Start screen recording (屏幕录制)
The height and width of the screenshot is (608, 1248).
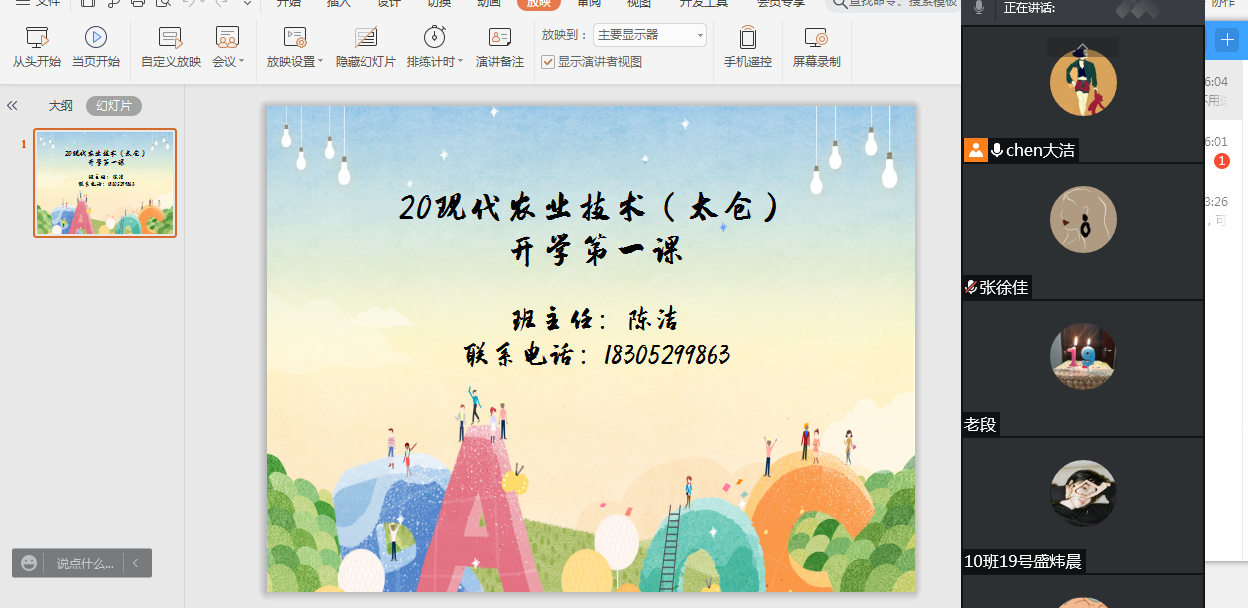[816, 47]
